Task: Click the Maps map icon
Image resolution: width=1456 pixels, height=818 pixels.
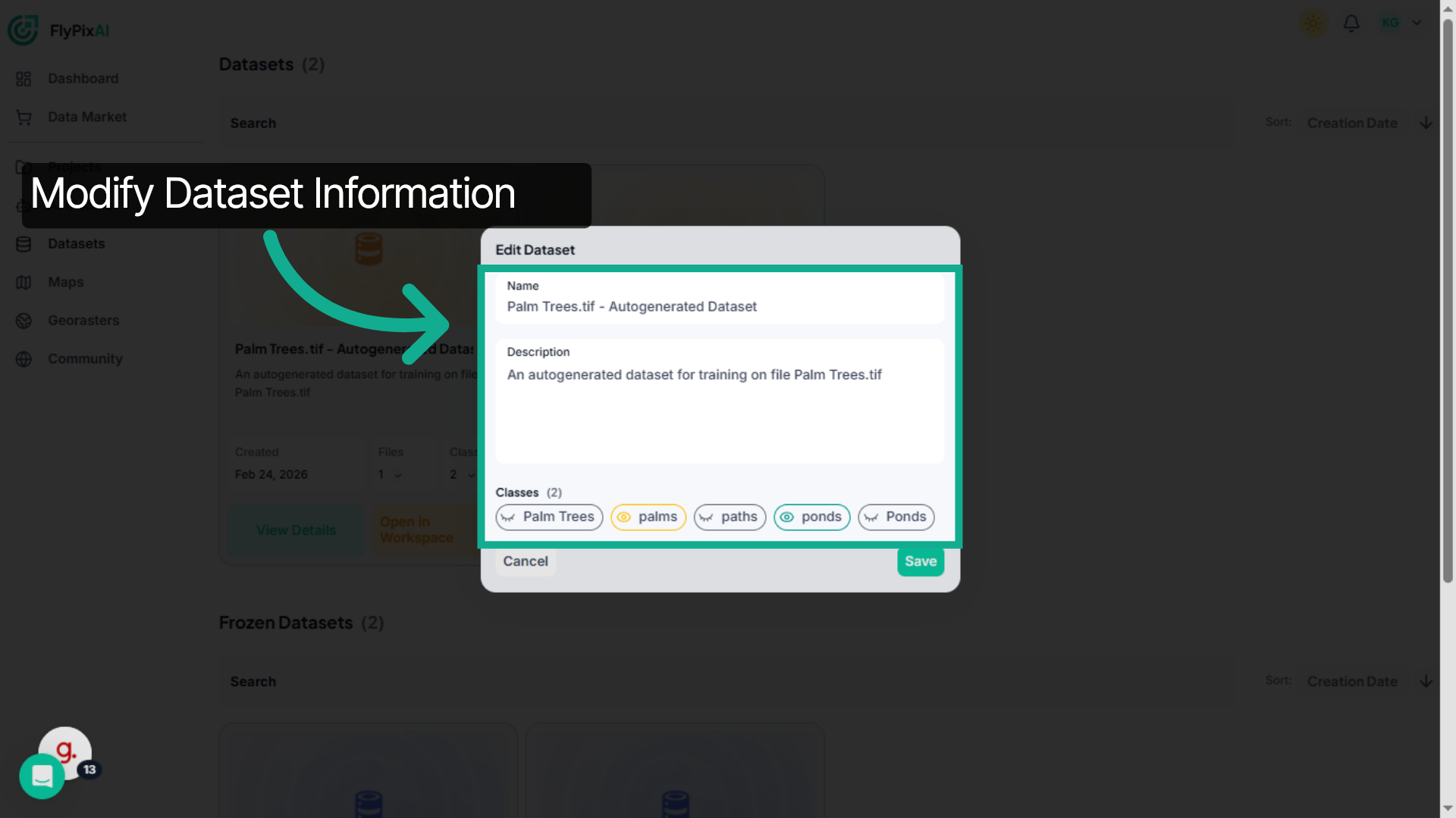Action: [x=24, y=282]
